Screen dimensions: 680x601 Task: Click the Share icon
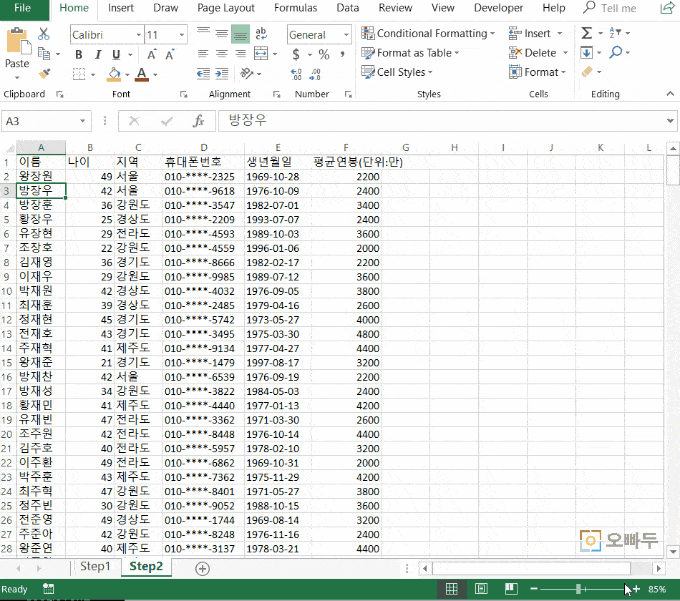tap(666, 8)
